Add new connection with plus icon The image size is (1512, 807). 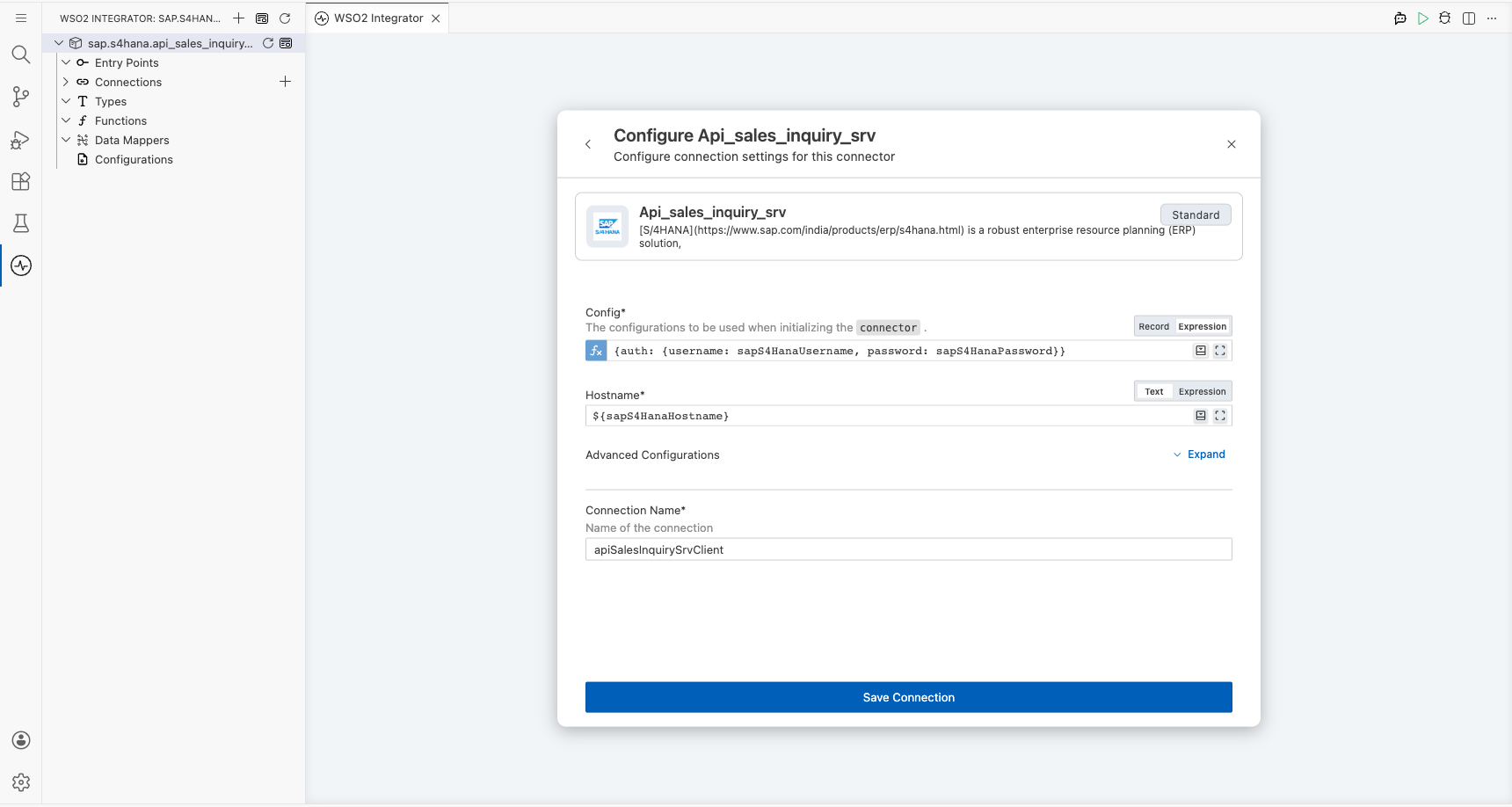tap(285, 82)
